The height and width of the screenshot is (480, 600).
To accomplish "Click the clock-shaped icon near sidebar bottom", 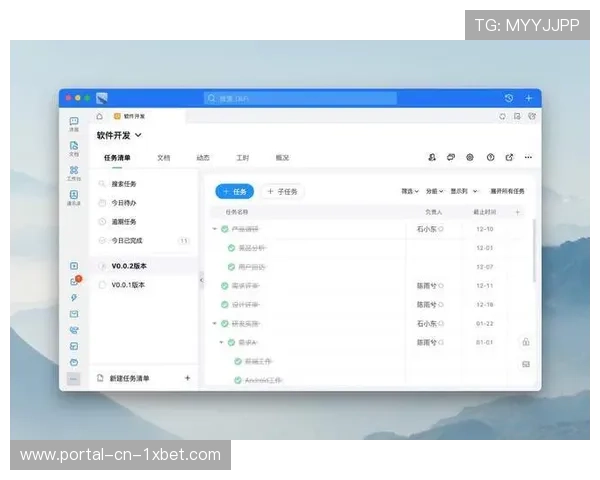I will (74, 362).
